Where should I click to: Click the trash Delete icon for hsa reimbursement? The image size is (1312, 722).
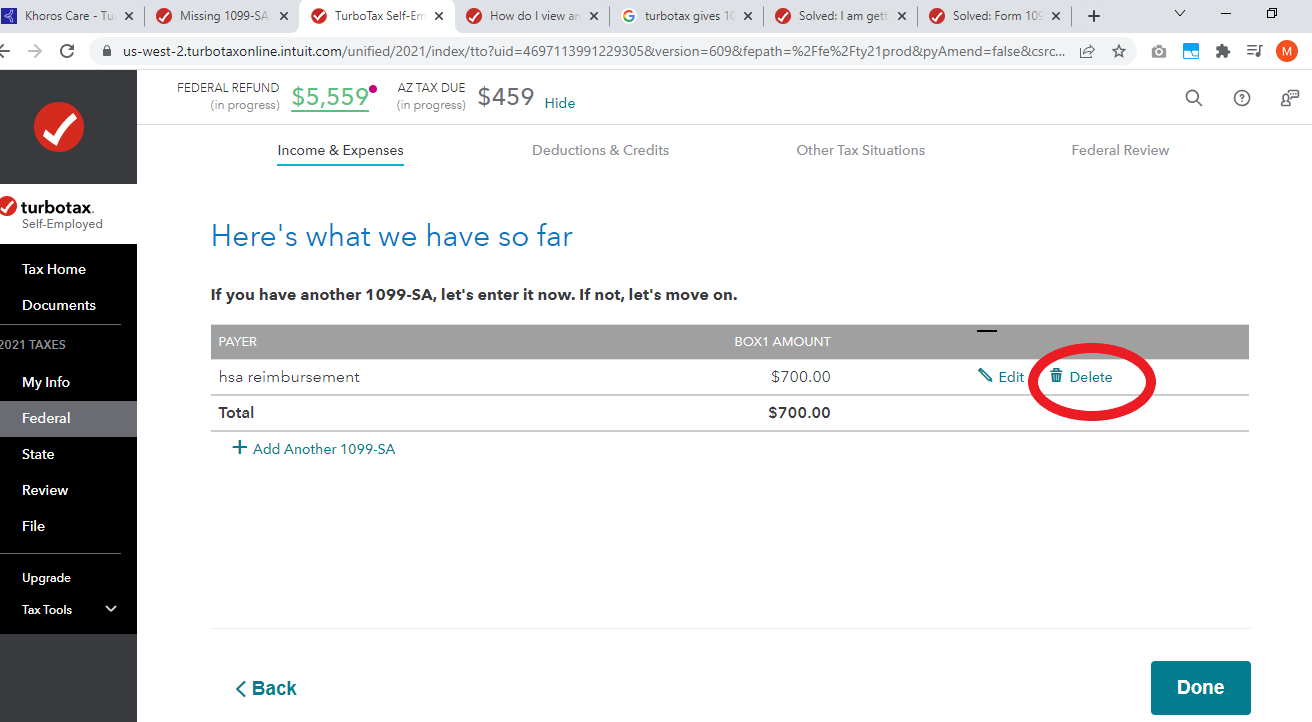[1056, 376]
